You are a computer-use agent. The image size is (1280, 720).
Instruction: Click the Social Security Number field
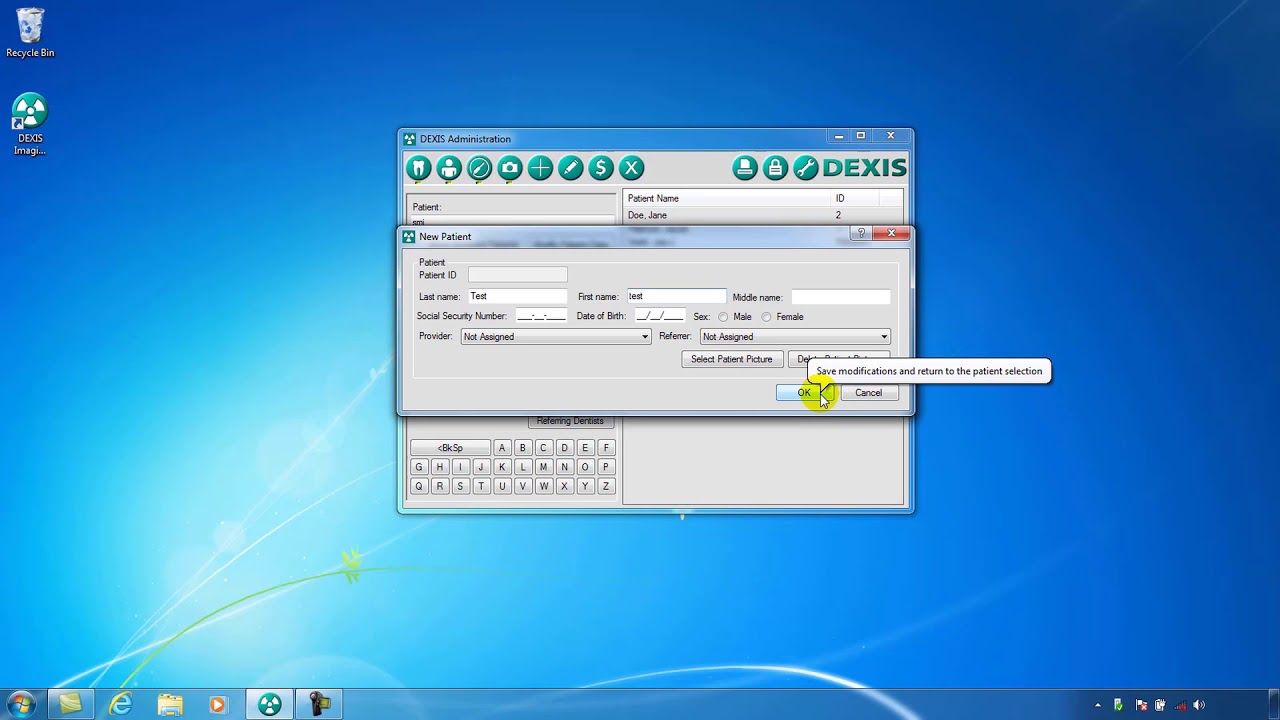click(x=540, y=316)
